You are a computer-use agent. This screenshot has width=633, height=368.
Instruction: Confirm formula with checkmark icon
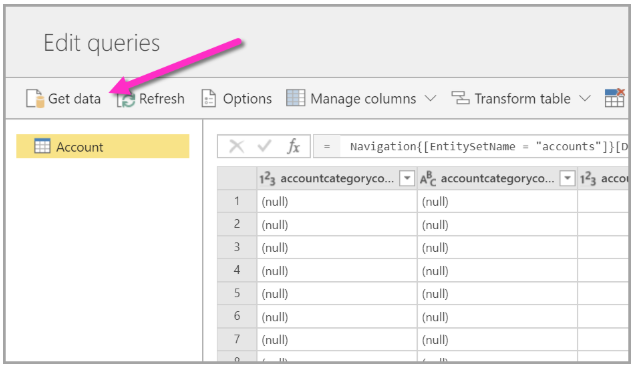tap(264, 146)
